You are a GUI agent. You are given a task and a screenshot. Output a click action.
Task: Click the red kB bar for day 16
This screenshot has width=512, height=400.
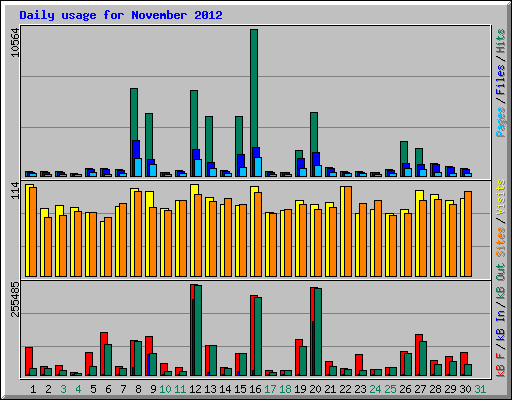[x=252, y=335]
